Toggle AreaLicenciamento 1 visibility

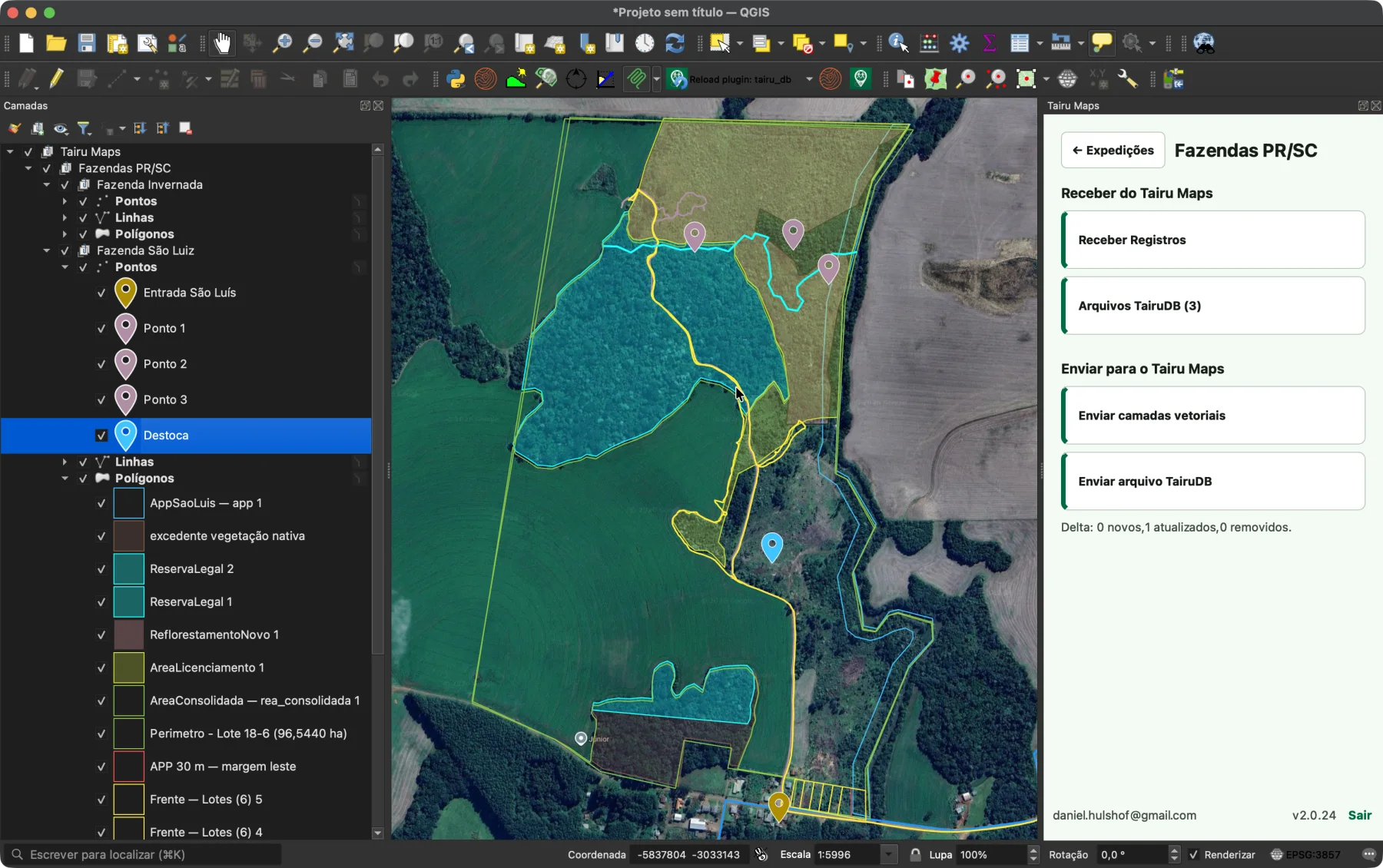click(x=101, y=668)
